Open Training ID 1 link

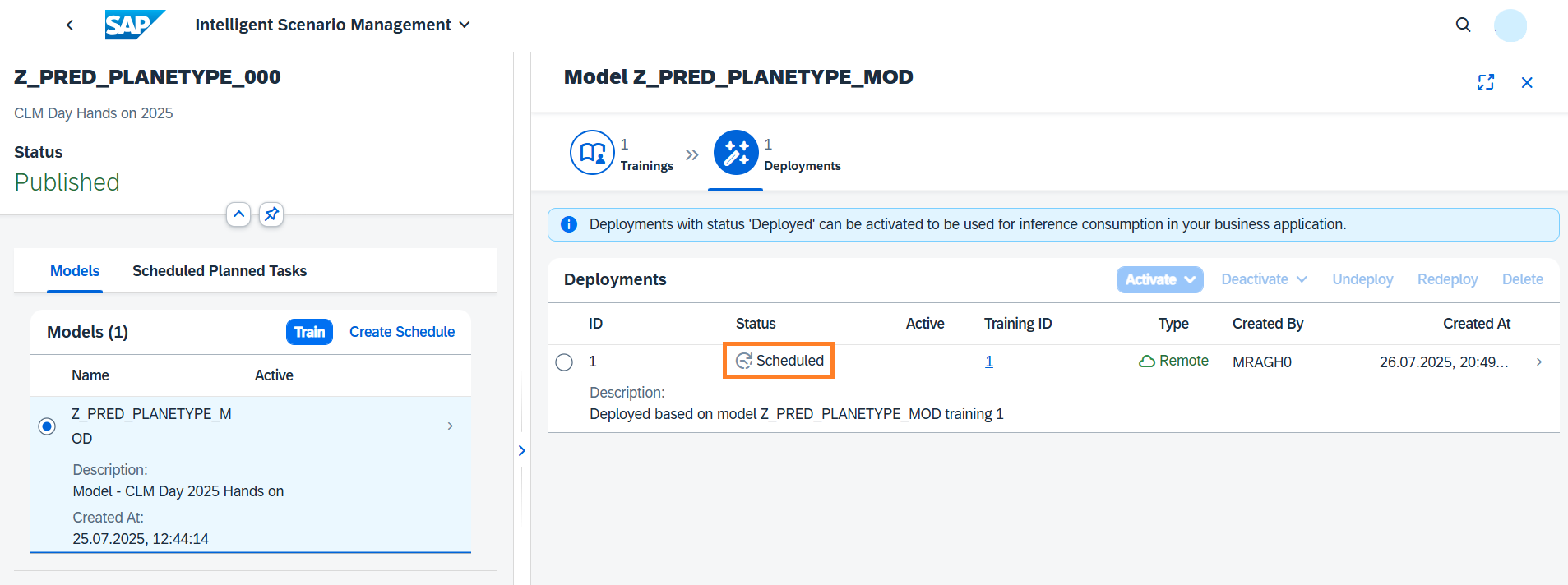989,362
